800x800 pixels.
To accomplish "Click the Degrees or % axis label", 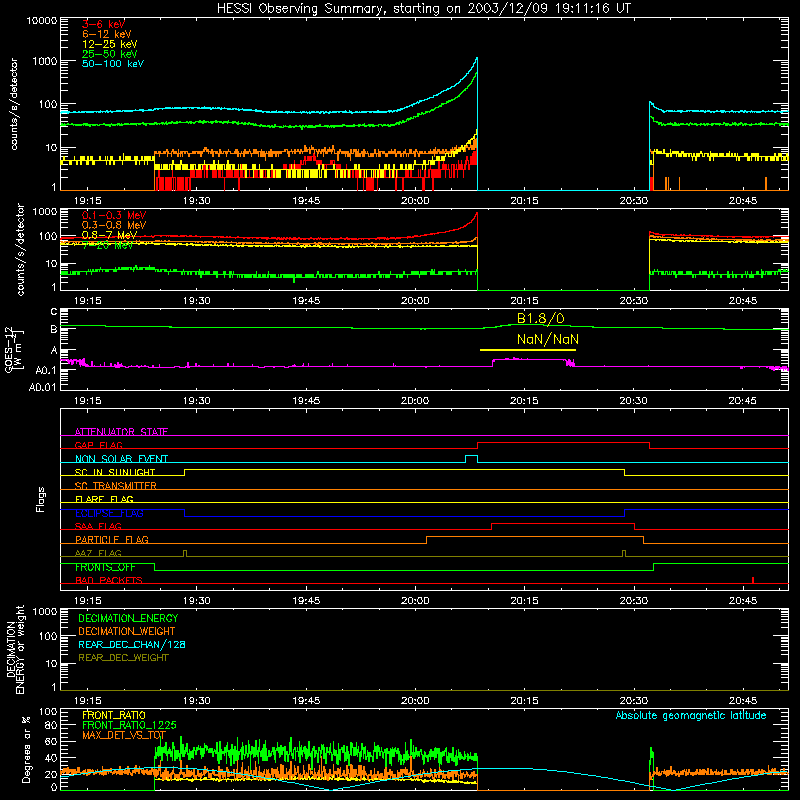I will coord(26,749).
